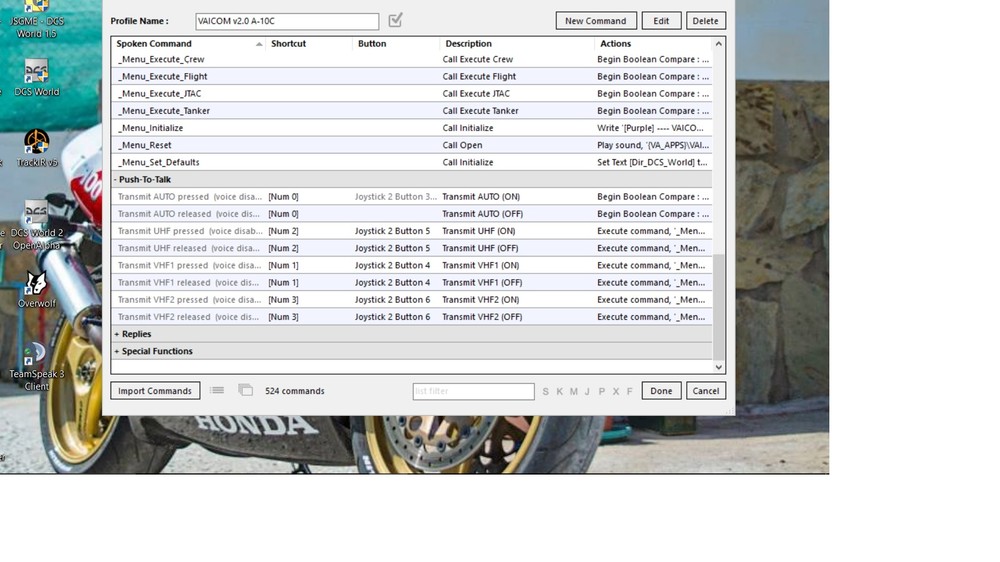1000x562 pixels.
Task: Select the _Menu_Set_Defaults command row
Action: coord(412,162)
